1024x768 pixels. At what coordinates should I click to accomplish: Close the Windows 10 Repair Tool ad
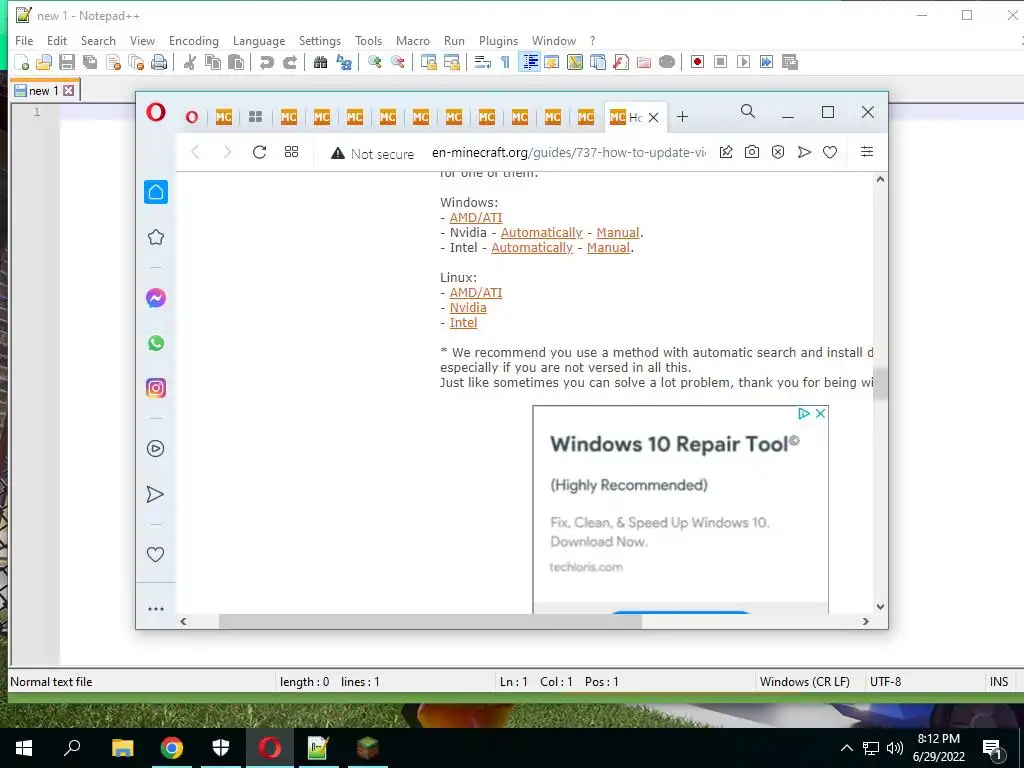pos(821,413)
